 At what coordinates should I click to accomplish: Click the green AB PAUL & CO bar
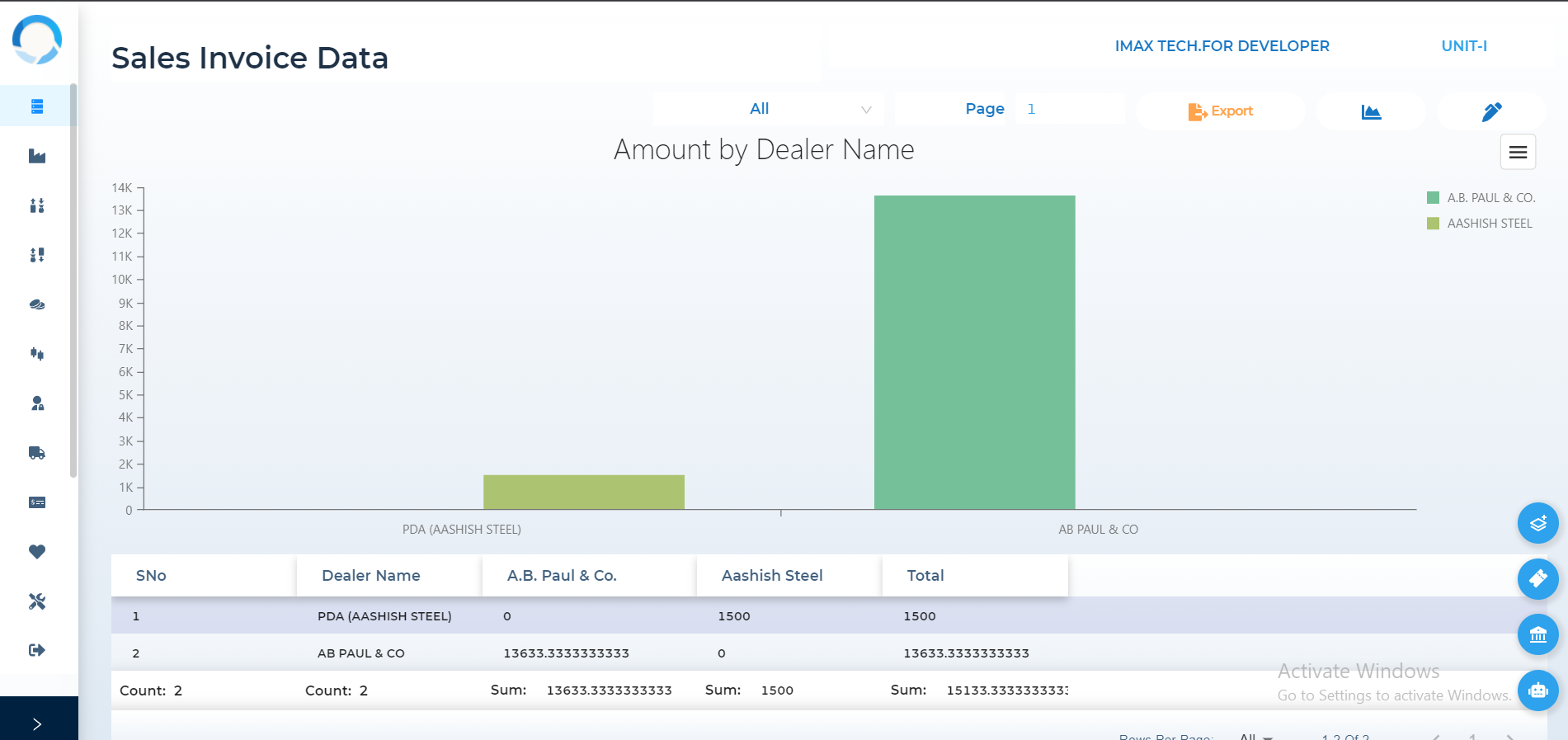[x=974, y=352]
